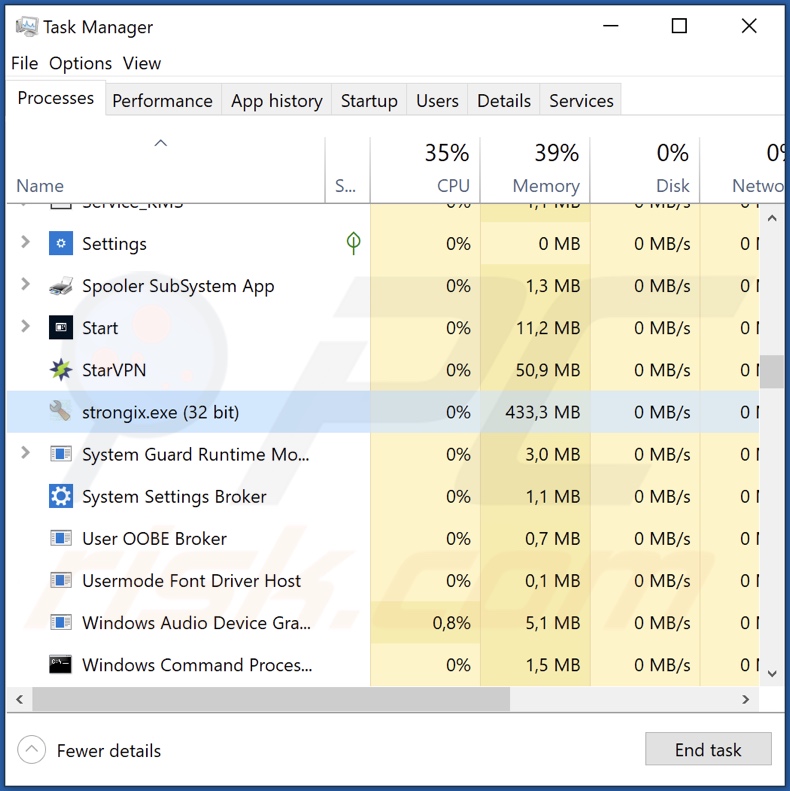Expand System Guard Runtime Monitor group

(x=25, y=453)
